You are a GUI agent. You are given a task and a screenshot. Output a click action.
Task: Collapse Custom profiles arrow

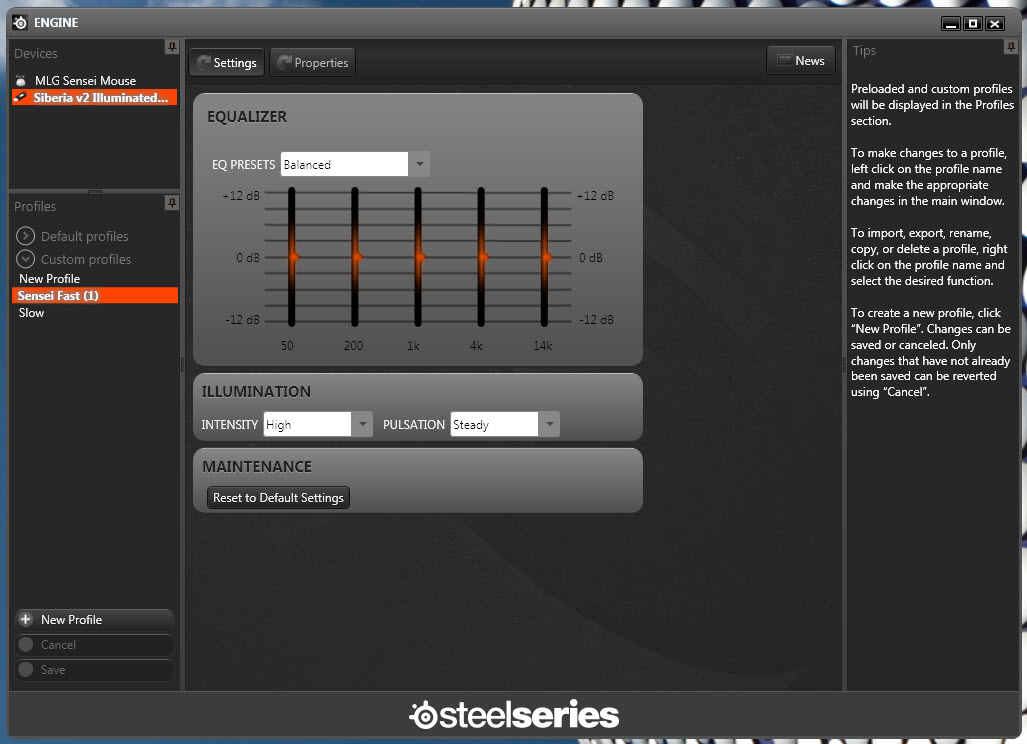tap(26, 259)
